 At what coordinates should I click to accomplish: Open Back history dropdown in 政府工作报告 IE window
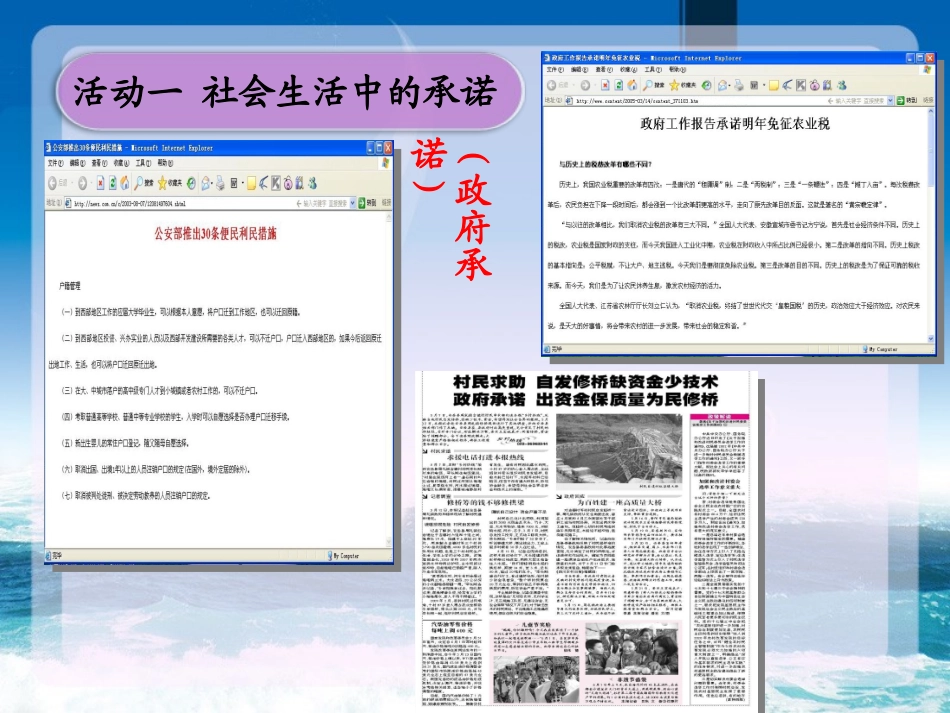[574, 86]
